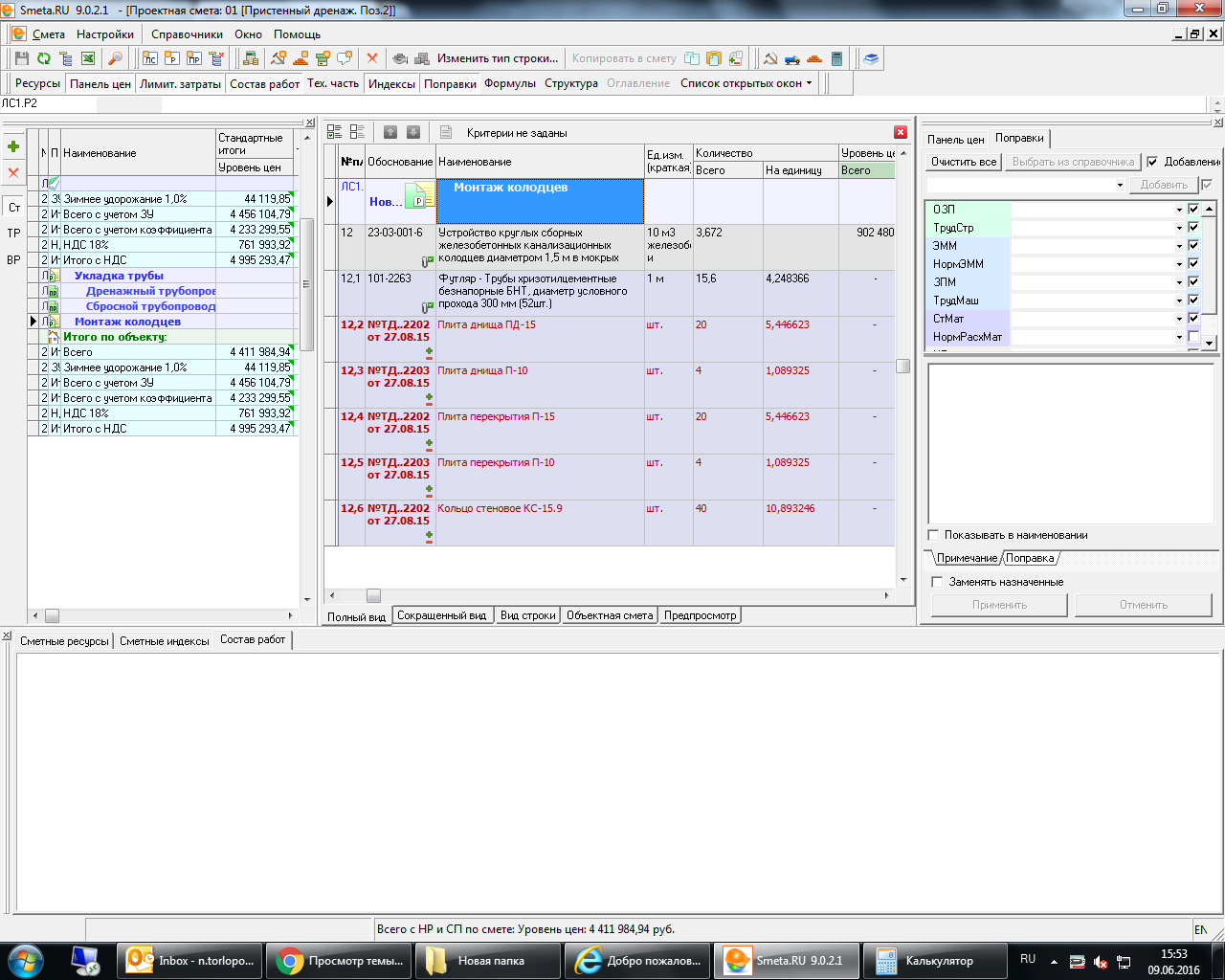Click the Copy pages icon

point(691,58)
